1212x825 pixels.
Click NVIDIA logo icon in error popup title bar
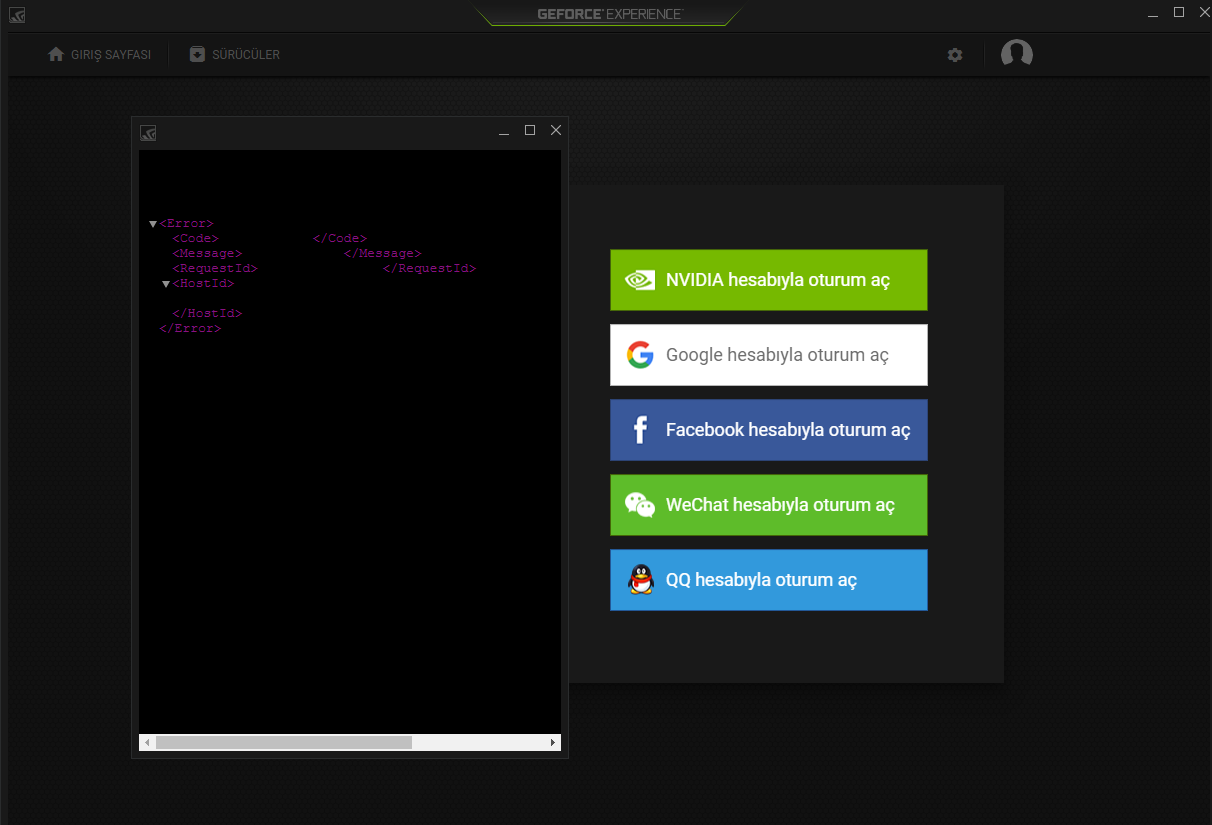point(148,132)
